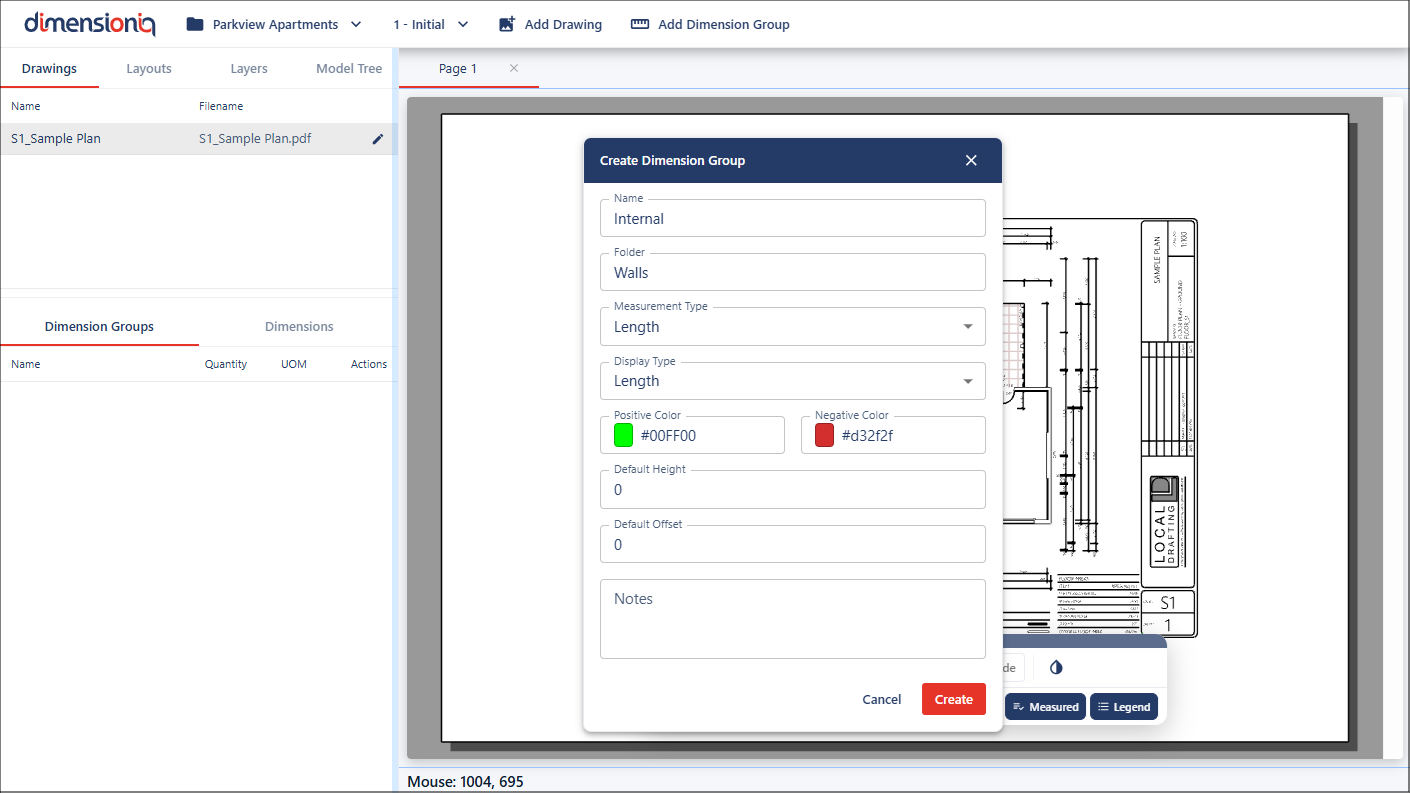
Task: Toggle the Measured filter button
Action: point(1045,707)
